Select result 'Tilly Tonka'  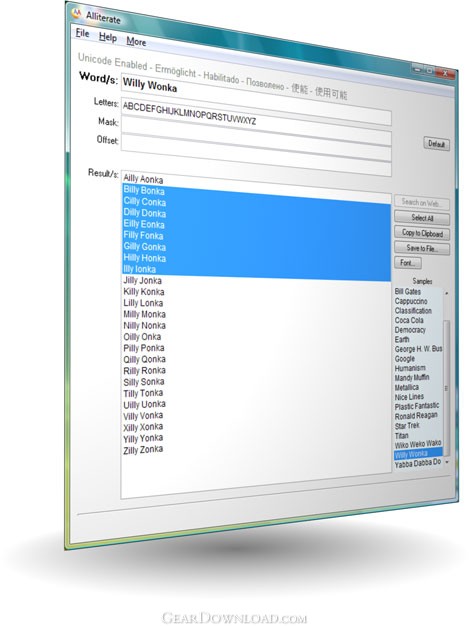point(143,393)
